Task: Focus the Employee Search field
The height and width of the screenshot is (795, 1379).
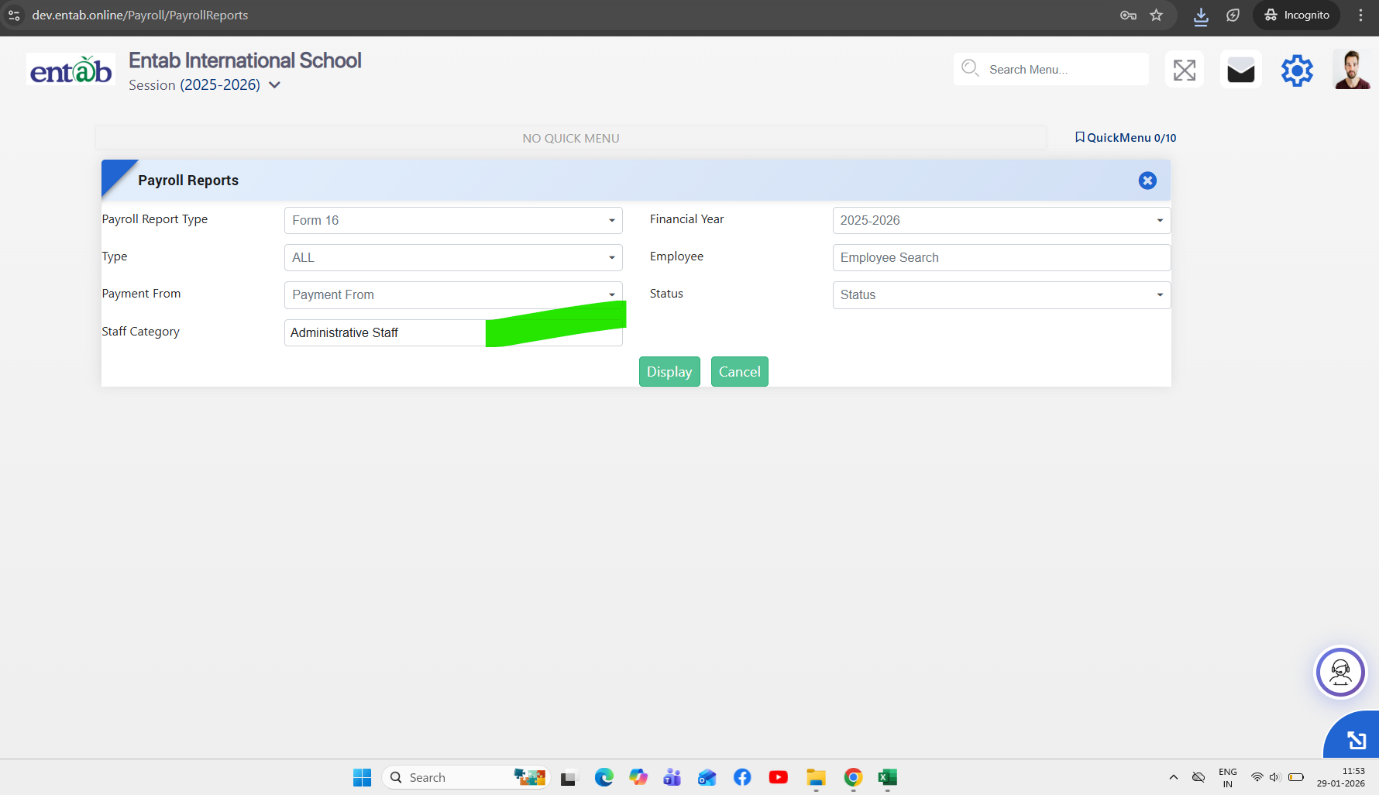Action: click(x=1001, y=257)
